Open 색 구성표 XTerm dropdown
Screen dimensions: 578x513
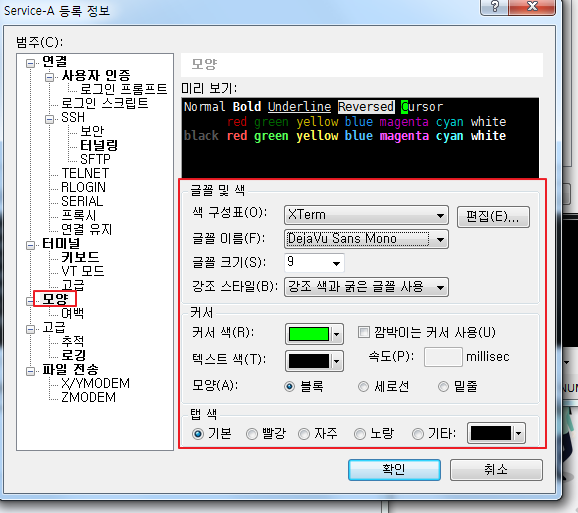366,215
